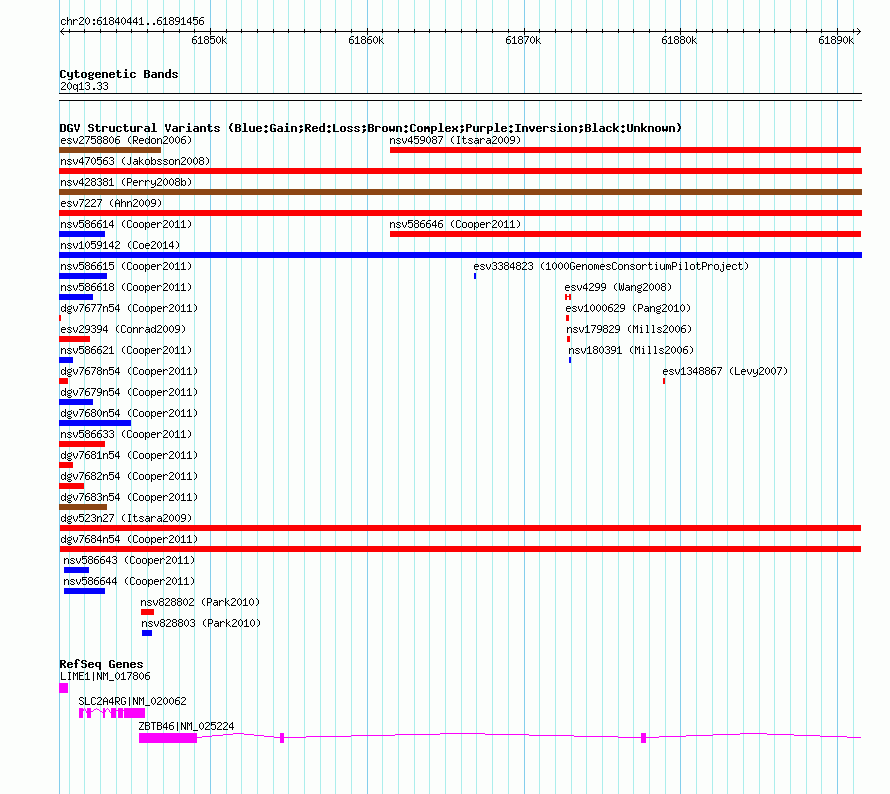Image resolution: width=890 pixels, height=794 pixels.
Task: Open nsv470563 (Jakobsson2008) variant
Action: 135,161
